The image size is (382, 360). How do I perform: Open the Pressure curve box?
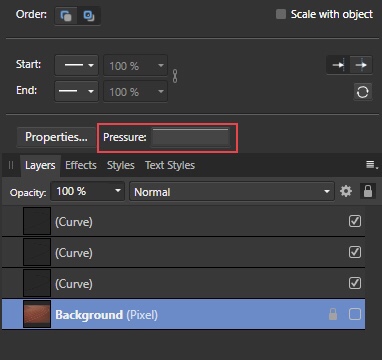point(190,137)
